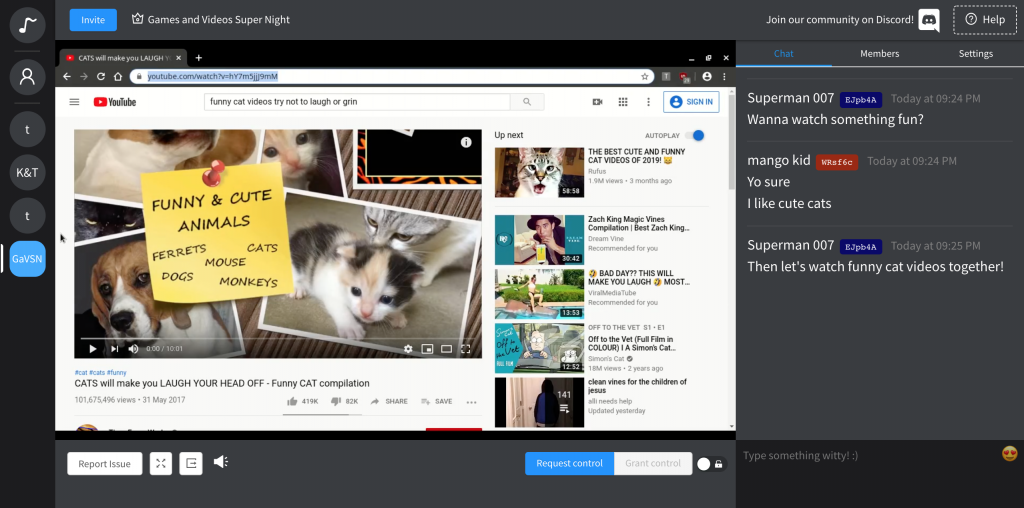Click the chat message input field
The width and height of the screenshot is (1024, 508).
865,456
